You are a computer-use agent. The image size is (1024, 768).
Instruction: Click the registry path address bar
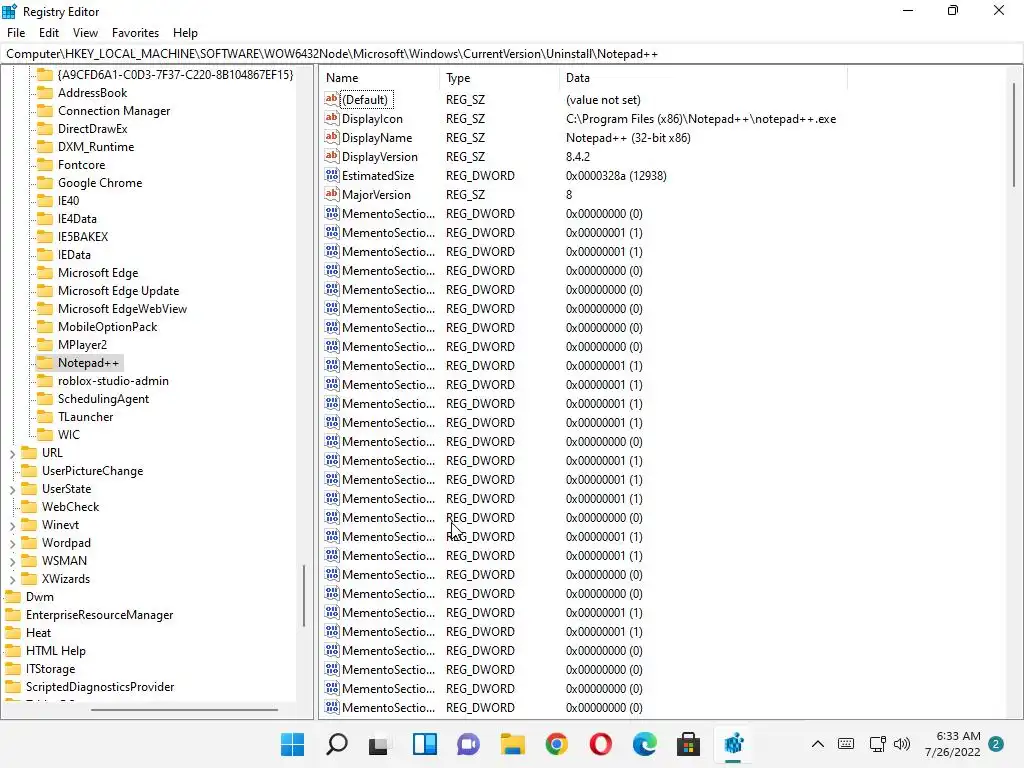click(511, 54)
